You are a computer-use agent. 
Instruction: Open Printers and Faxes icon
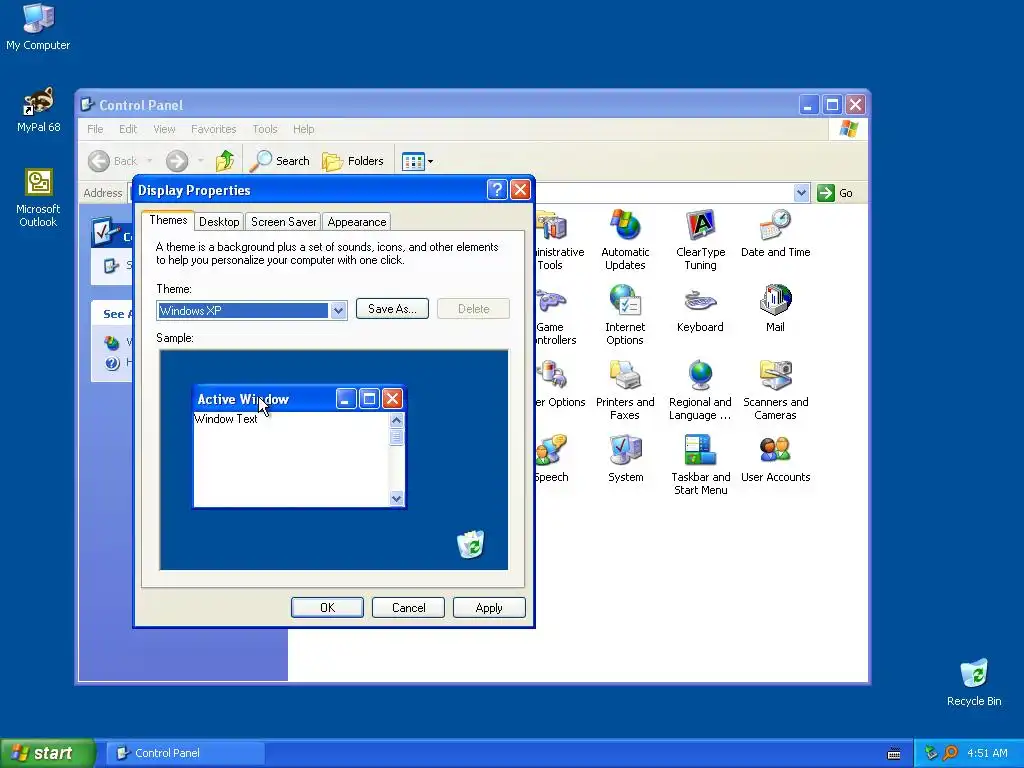click(x=625, y=389)
